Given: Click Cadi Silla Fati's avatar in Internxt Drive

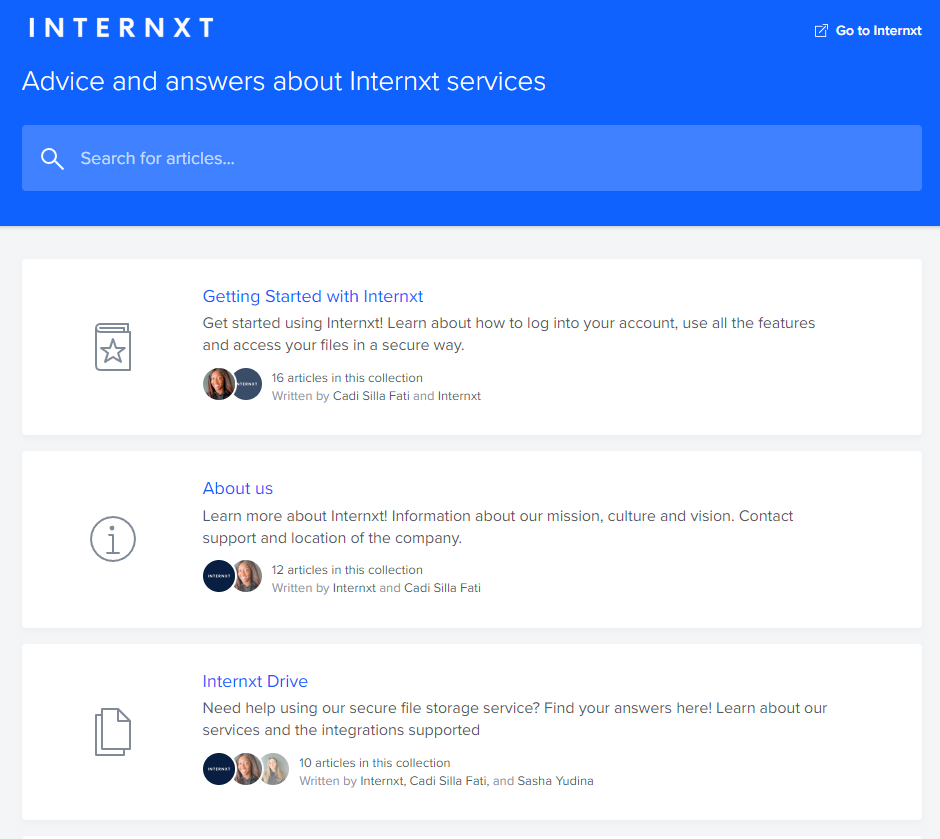Looking at the screenshot, I should (x=246, y=769).
